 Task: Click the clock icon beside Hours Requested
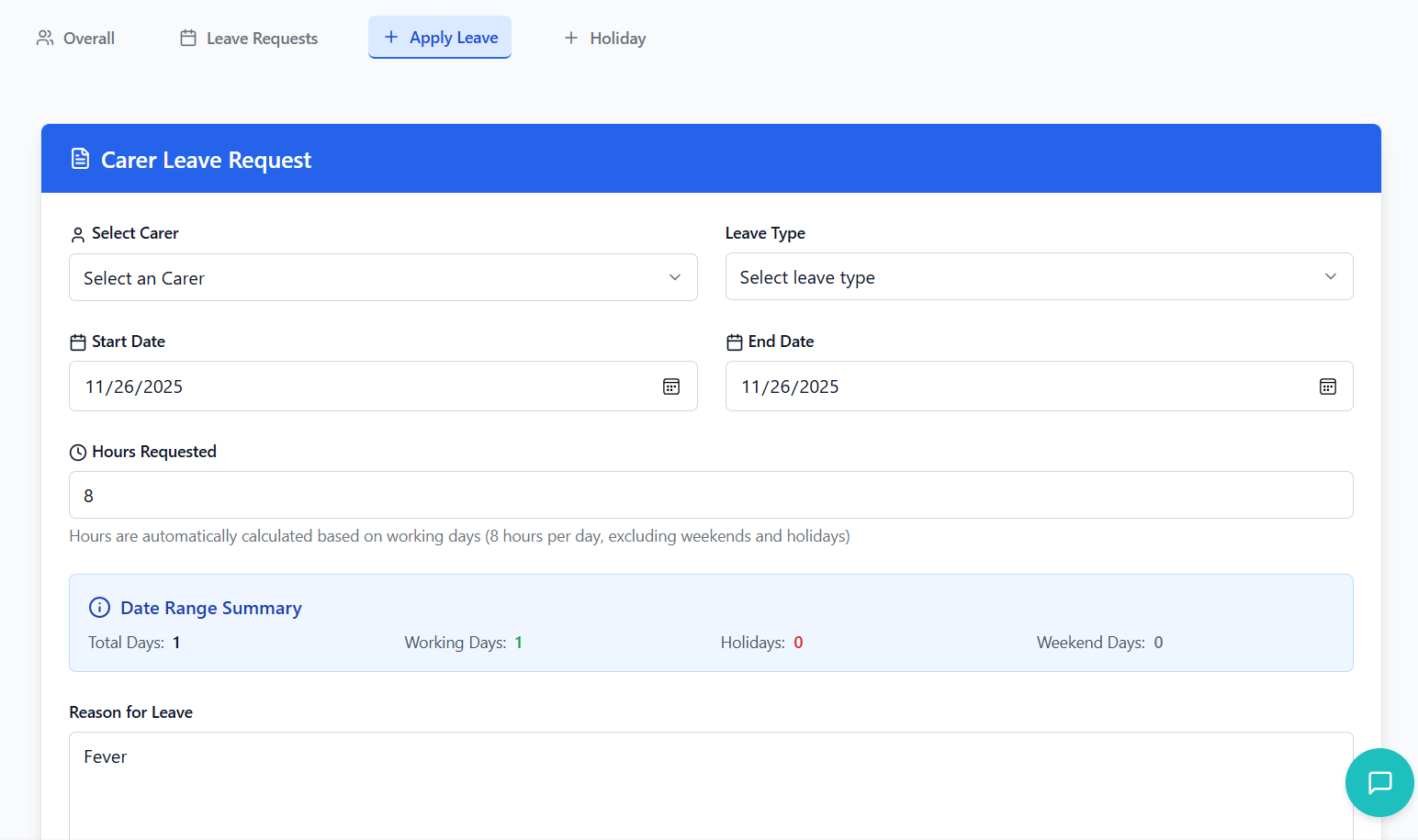tap(78, 453)
